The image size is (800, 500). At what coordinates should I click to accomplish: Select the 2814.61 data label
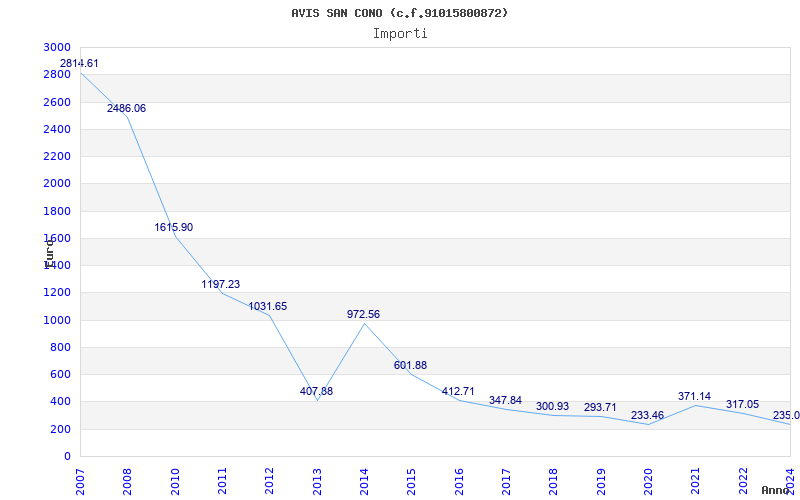tap(79, 64)
